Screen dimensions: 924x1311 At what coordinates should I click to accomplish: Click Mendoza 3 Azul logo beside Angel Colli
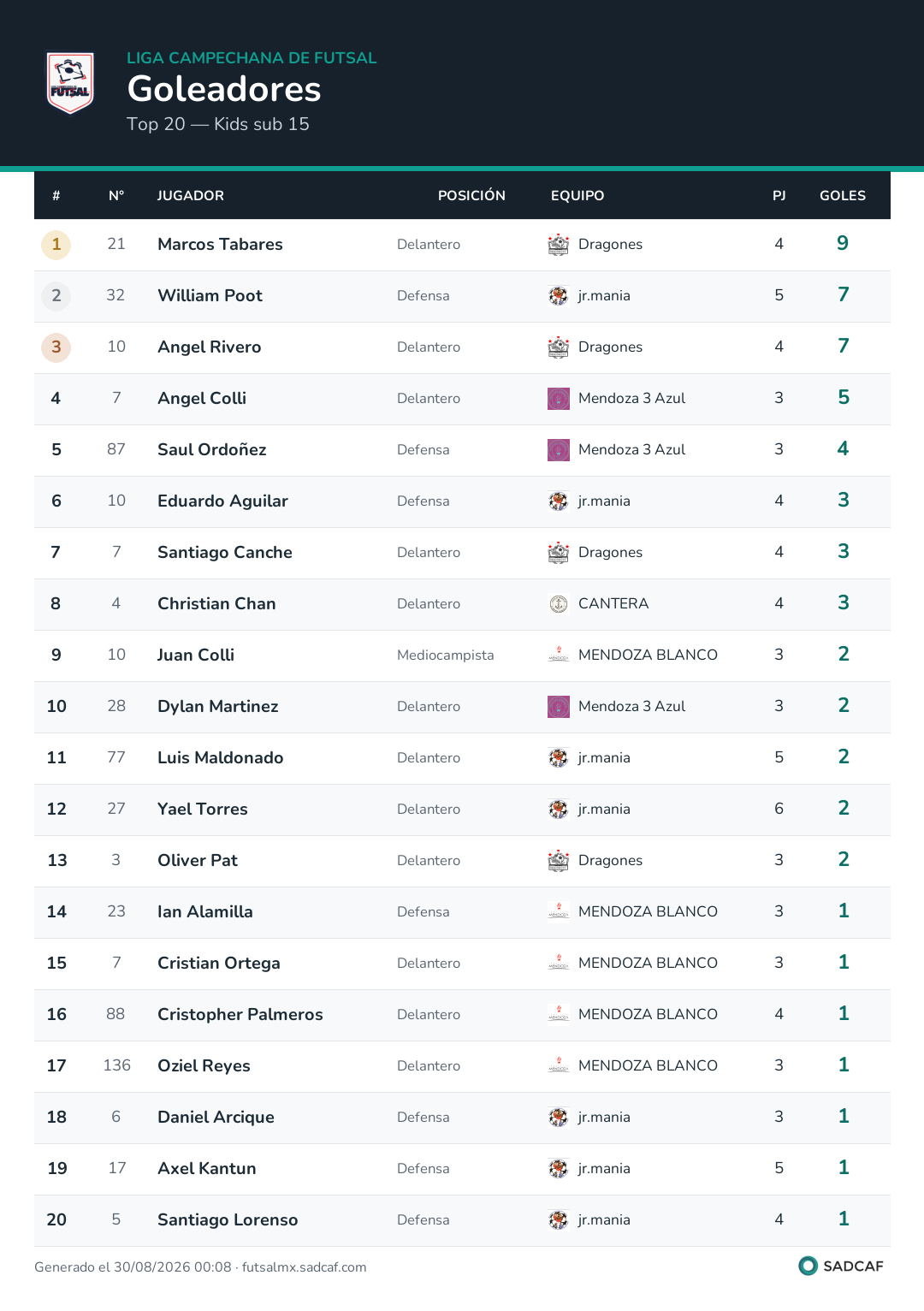559,399
